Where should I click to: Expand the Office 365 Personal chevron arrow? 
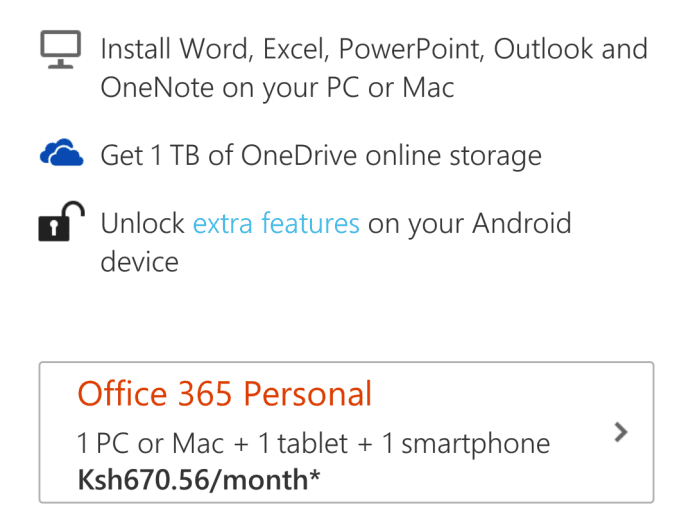pos(621,432)
